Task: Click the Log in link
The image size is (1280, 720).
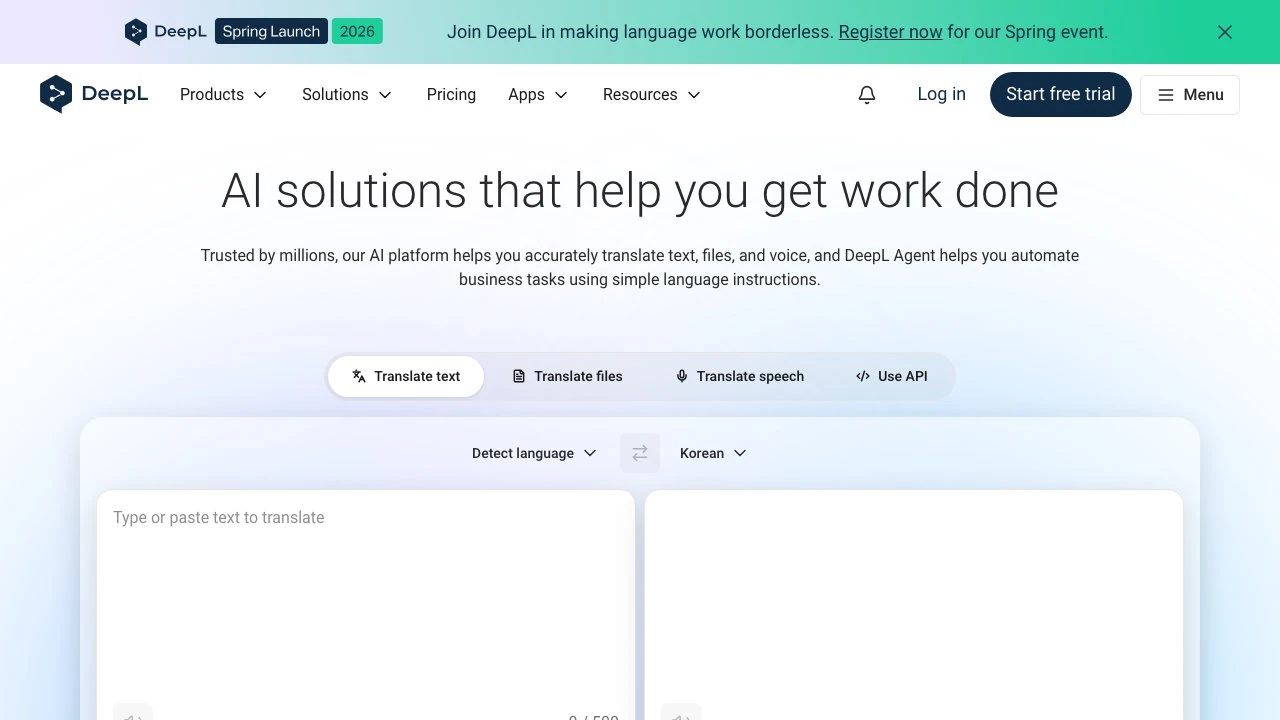Action: [942, 94]
